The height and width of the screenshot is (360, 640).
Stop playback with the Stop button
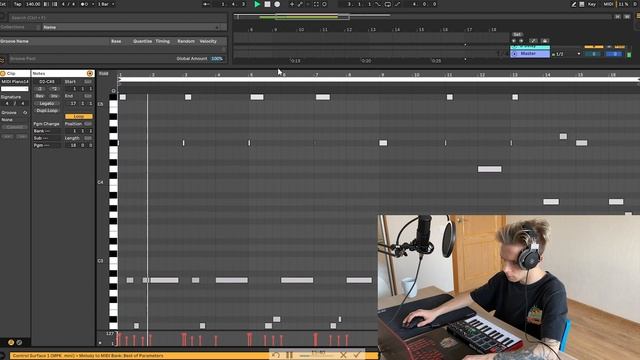click(x=267, y=4)
